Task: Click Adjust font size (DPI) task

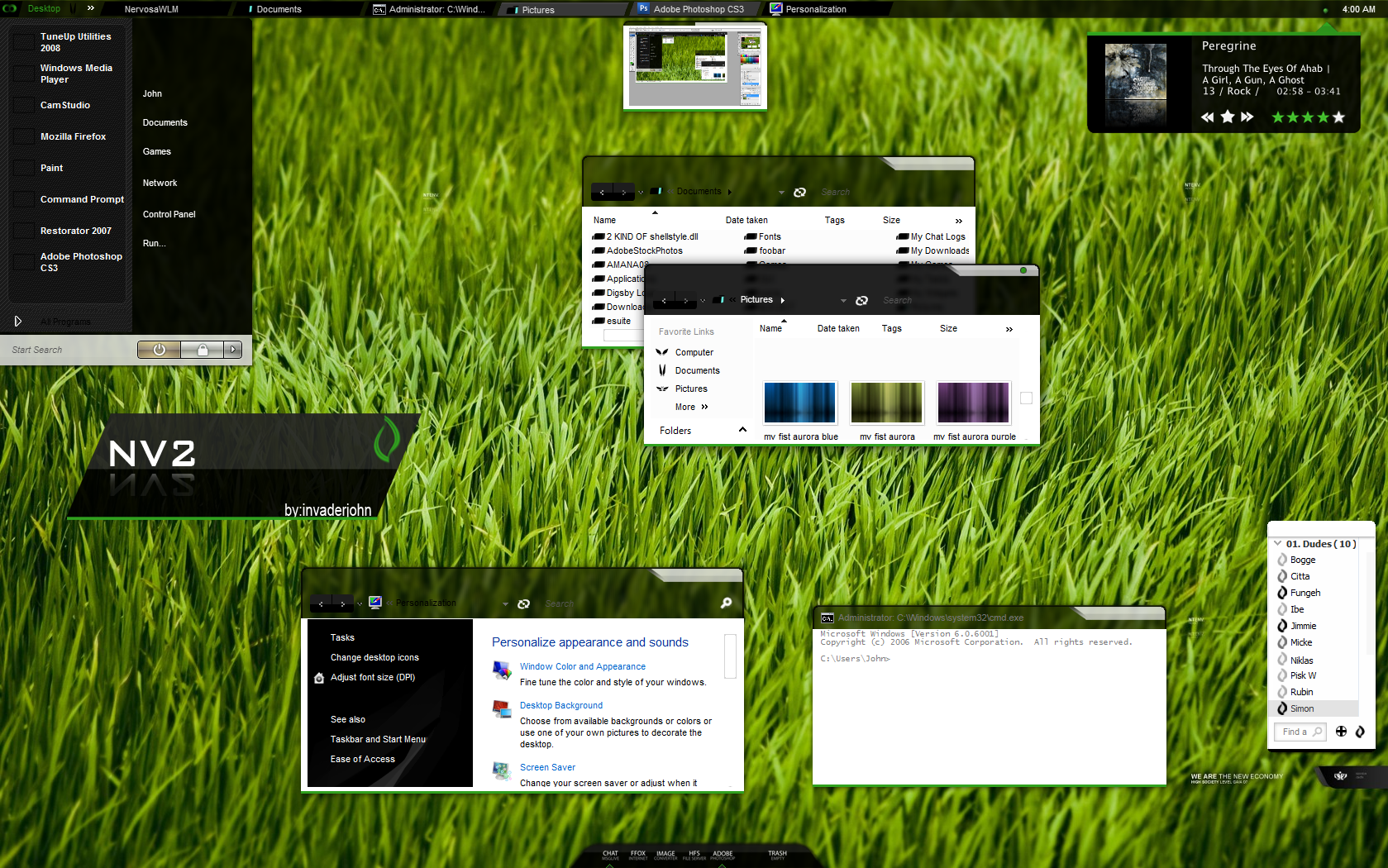Action: [373, 677]
